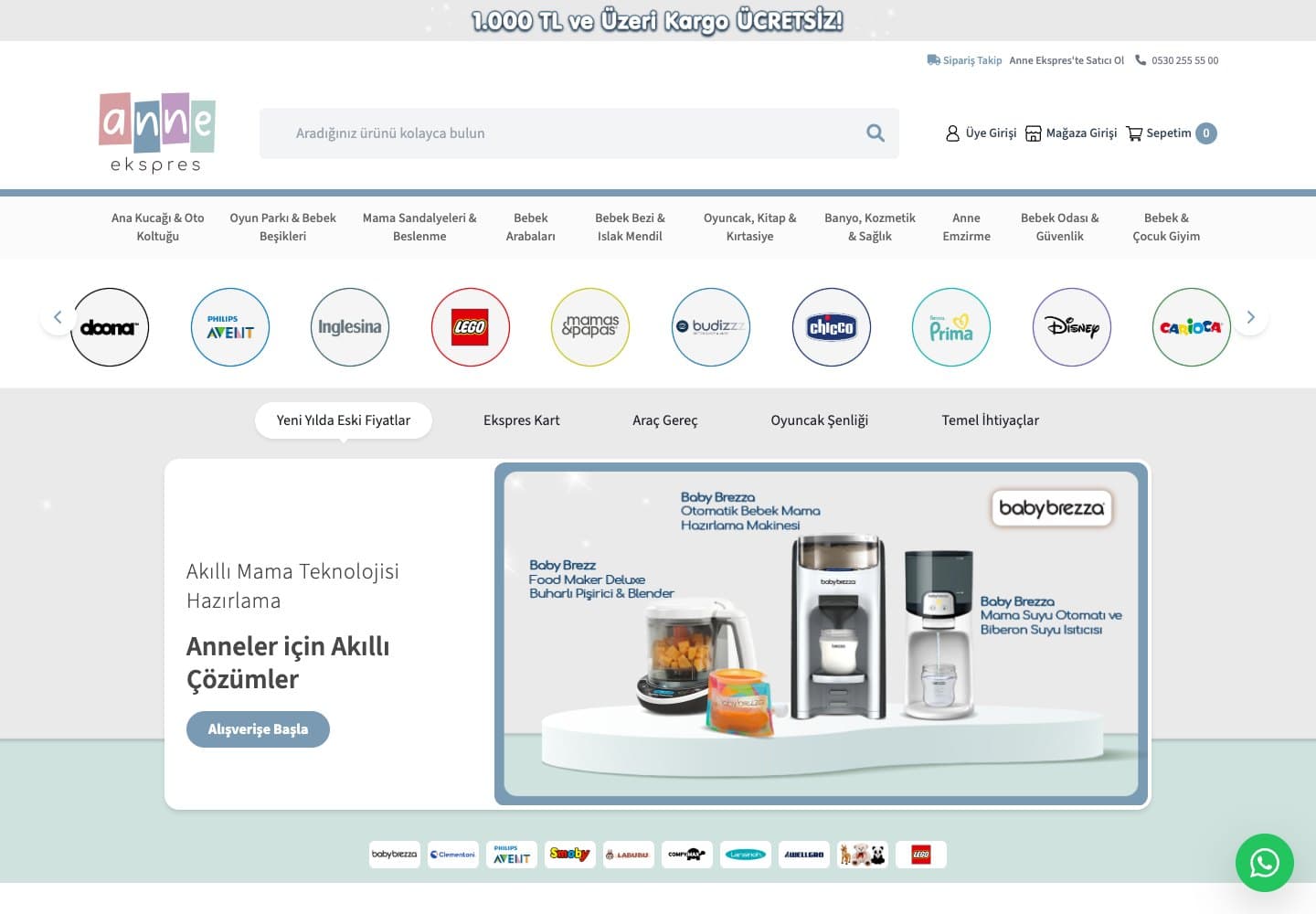The image size is (1316, 914).
Task: Open the Sepetim shopping cart
Action: (x=1171, y=133)
